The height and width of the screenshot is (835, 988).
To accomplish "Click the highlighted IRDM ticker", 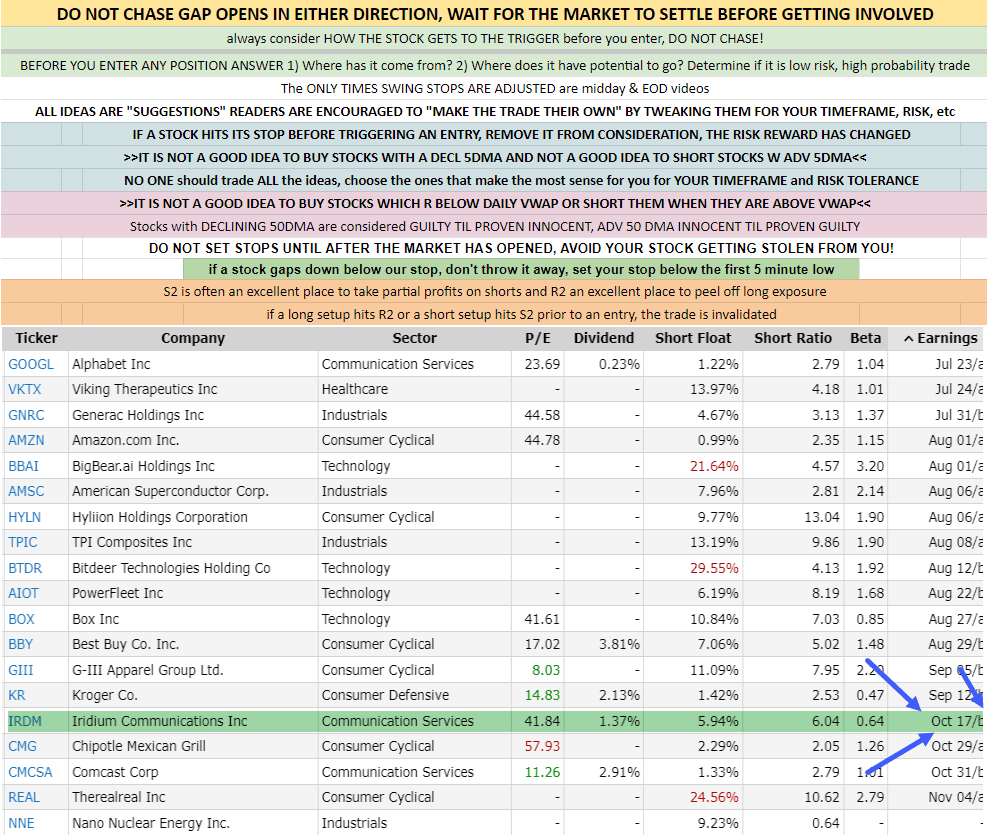I will pos(27,721).
